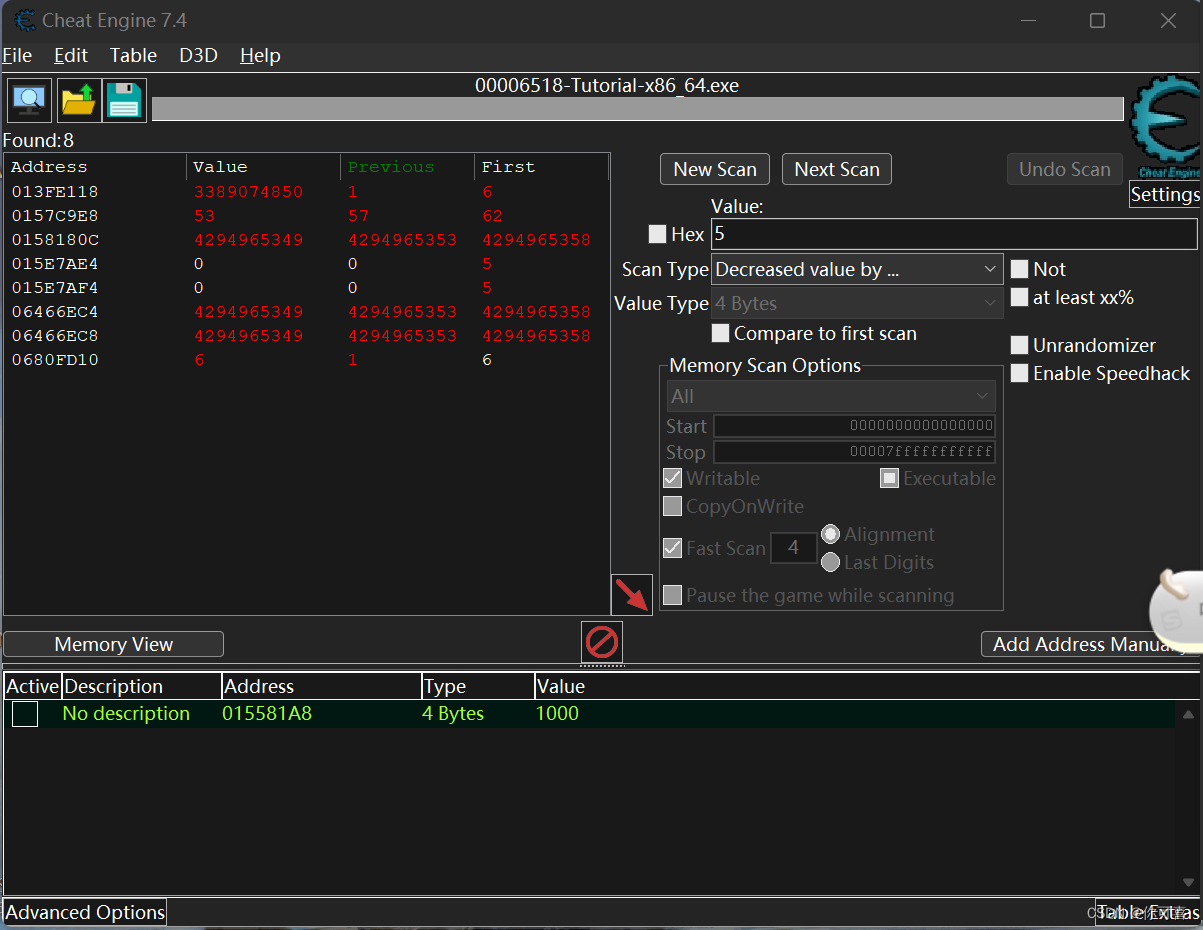Open the process list selector

pos(28,99)
